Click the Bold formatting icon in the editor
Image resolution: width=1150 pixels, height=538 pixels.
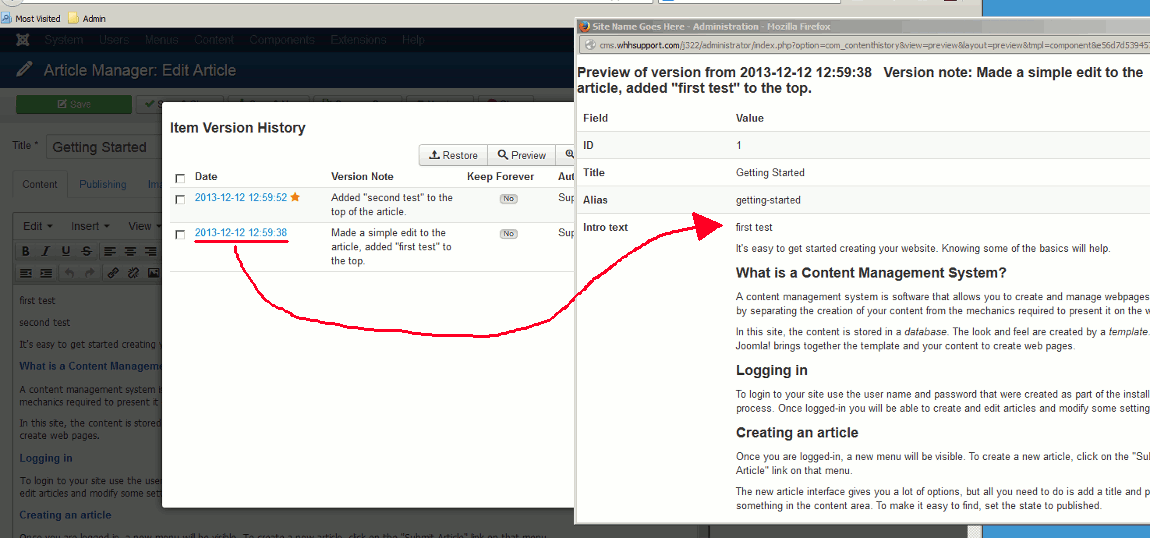pyautogui.click(x=26, y=251)
